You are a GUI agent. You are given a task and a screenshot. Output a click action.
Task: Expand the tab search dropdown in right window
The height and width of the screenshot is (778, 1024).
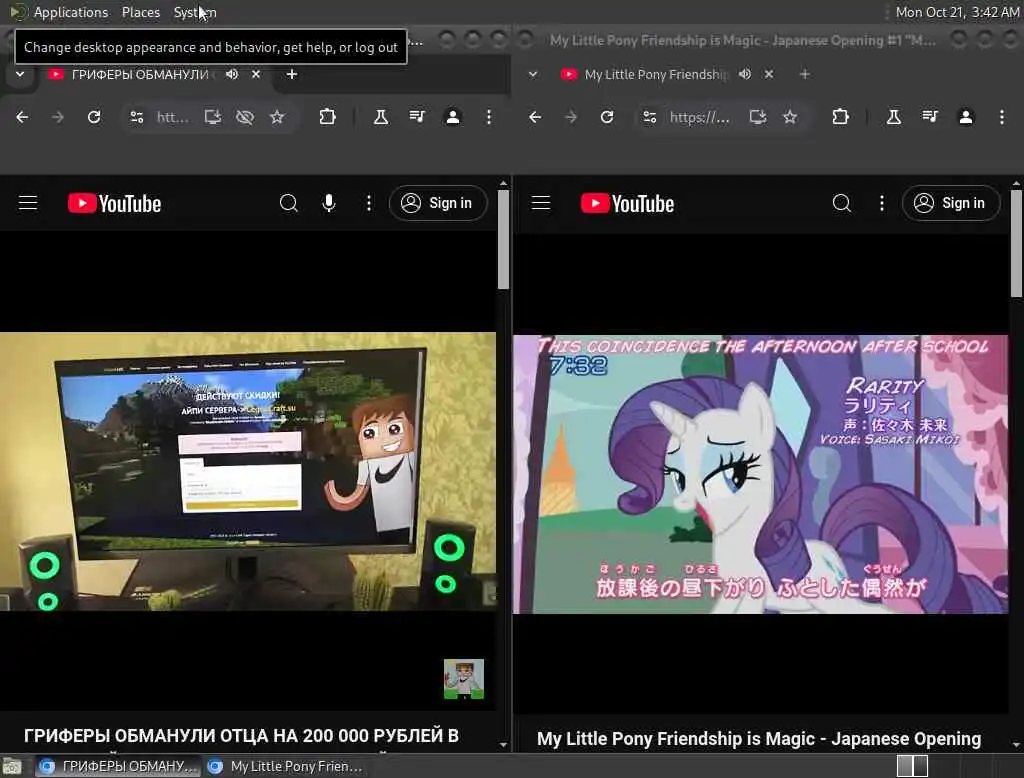point(533,74)
